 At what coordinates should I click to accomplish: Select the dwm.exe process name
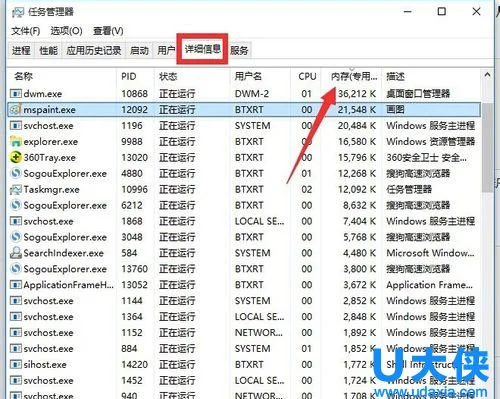[x=43, y=94]
